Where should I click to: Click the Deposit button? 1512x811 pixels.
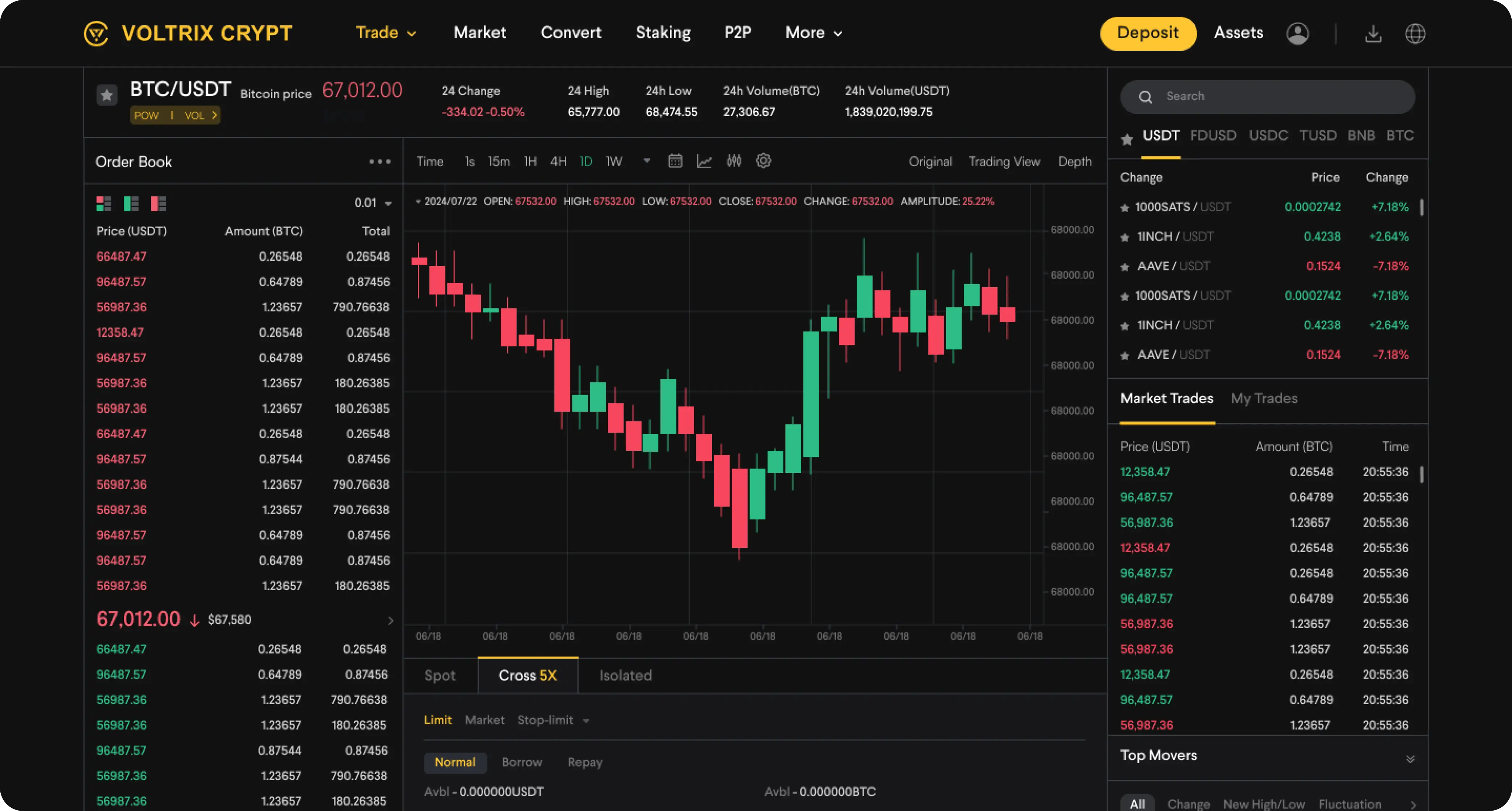coord(1147,33)
